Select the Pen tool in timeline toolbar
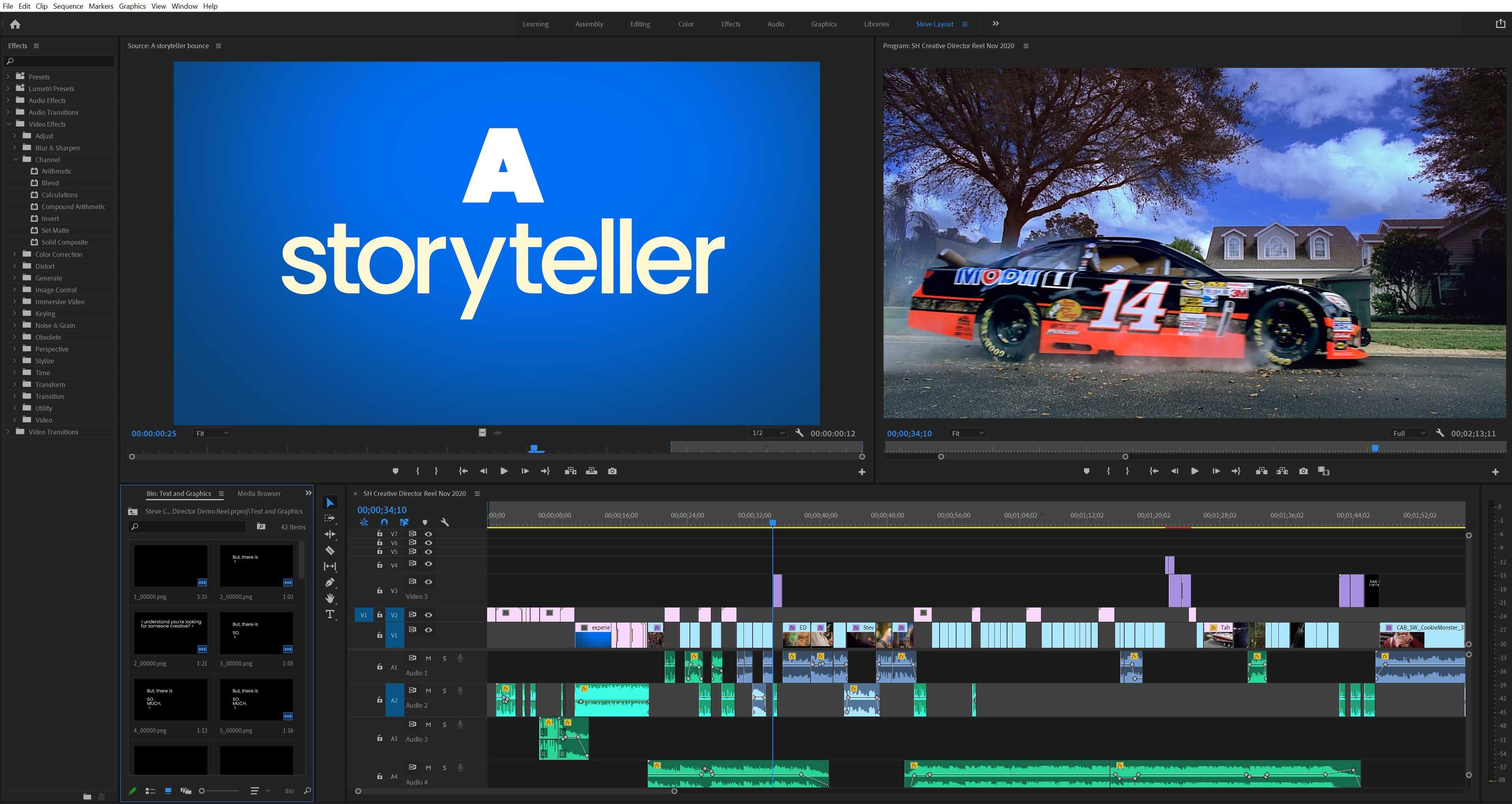 coord(330,582)
